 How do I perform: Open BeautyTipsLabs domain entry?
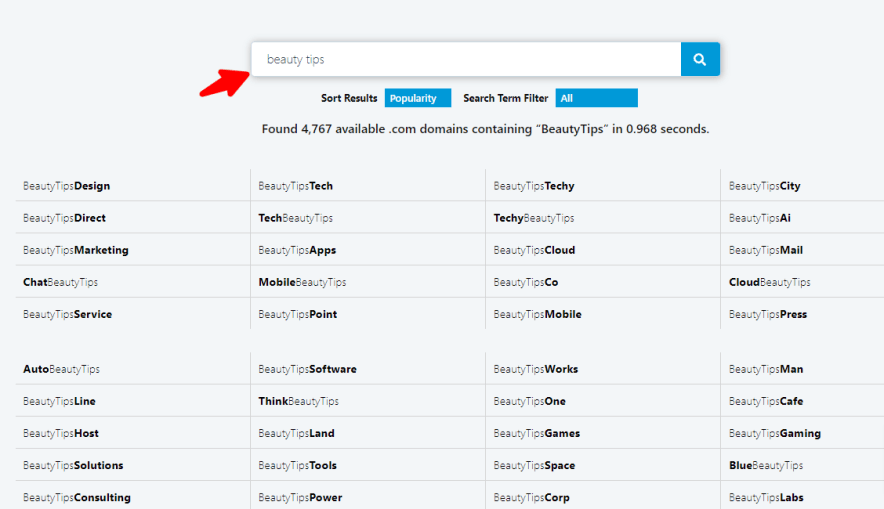coord(766,498)
